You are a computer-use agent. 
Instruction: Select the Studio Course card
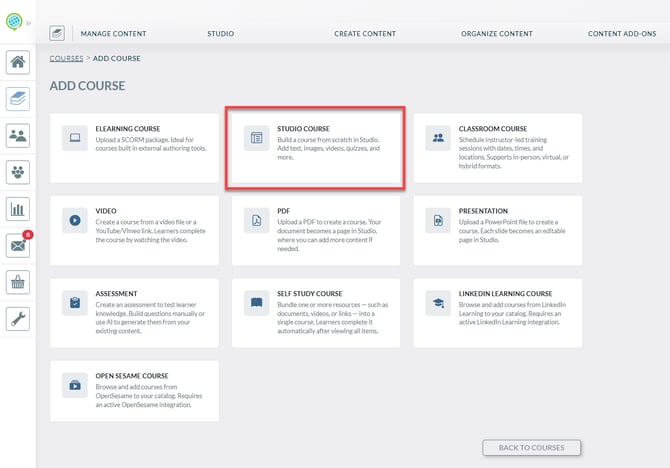316,148
